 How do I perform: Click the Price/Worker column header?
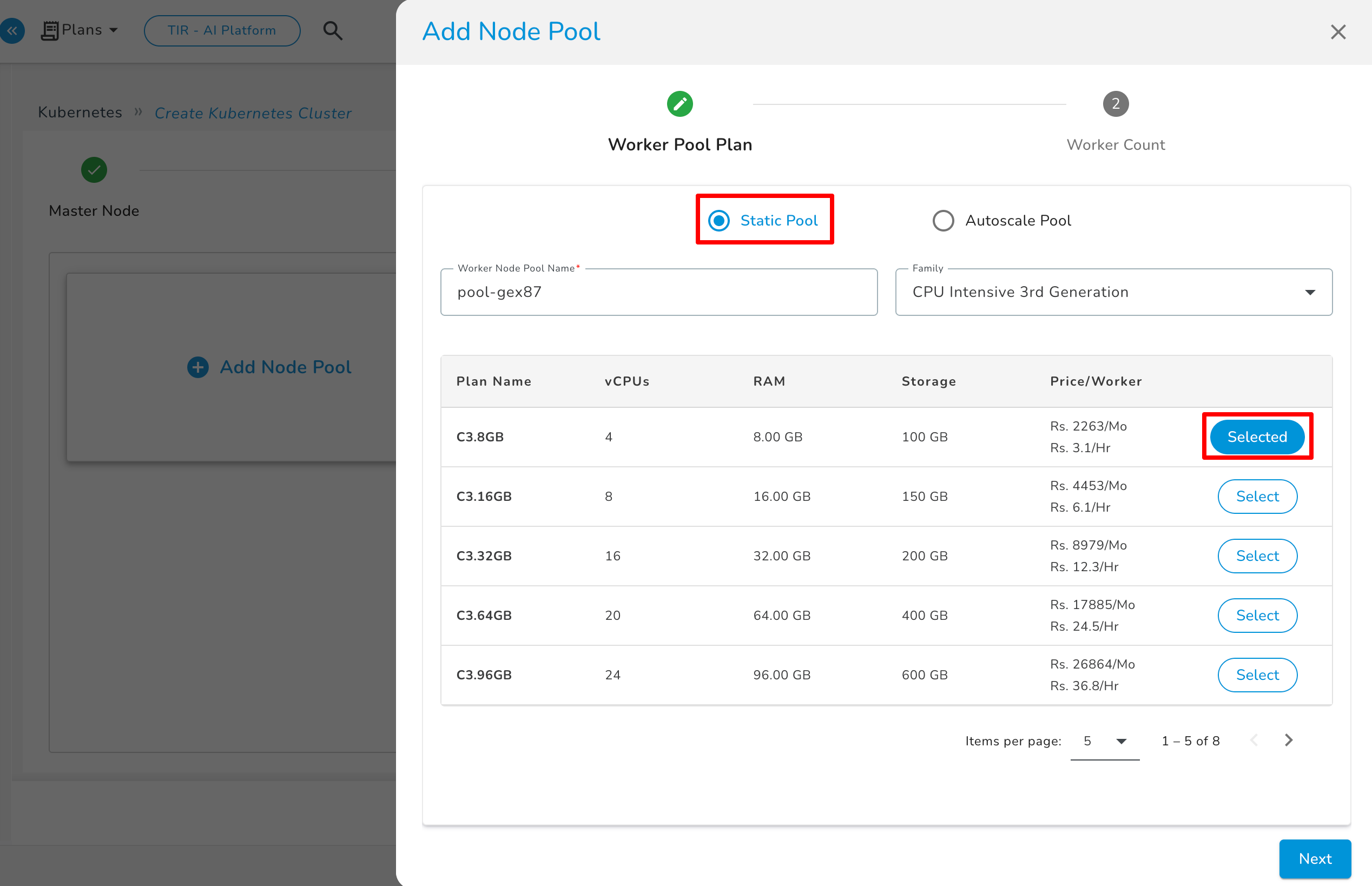tap(1096, 381)
